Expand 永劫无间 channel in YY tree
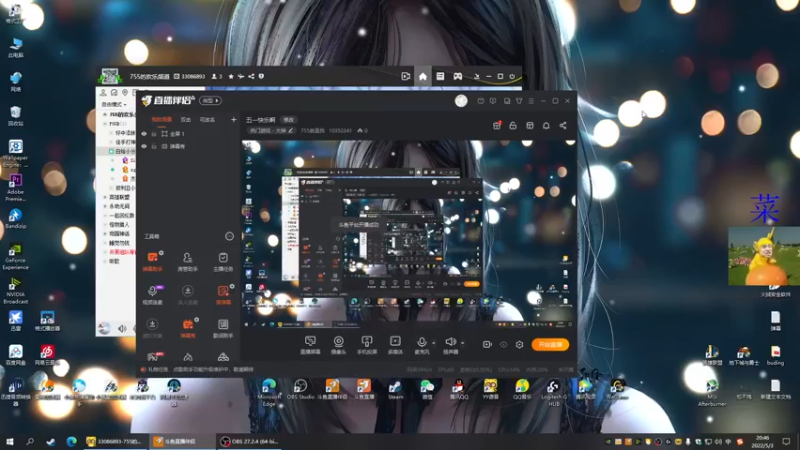The height and width of the screenshot is (450, 800). click(106, 206)
